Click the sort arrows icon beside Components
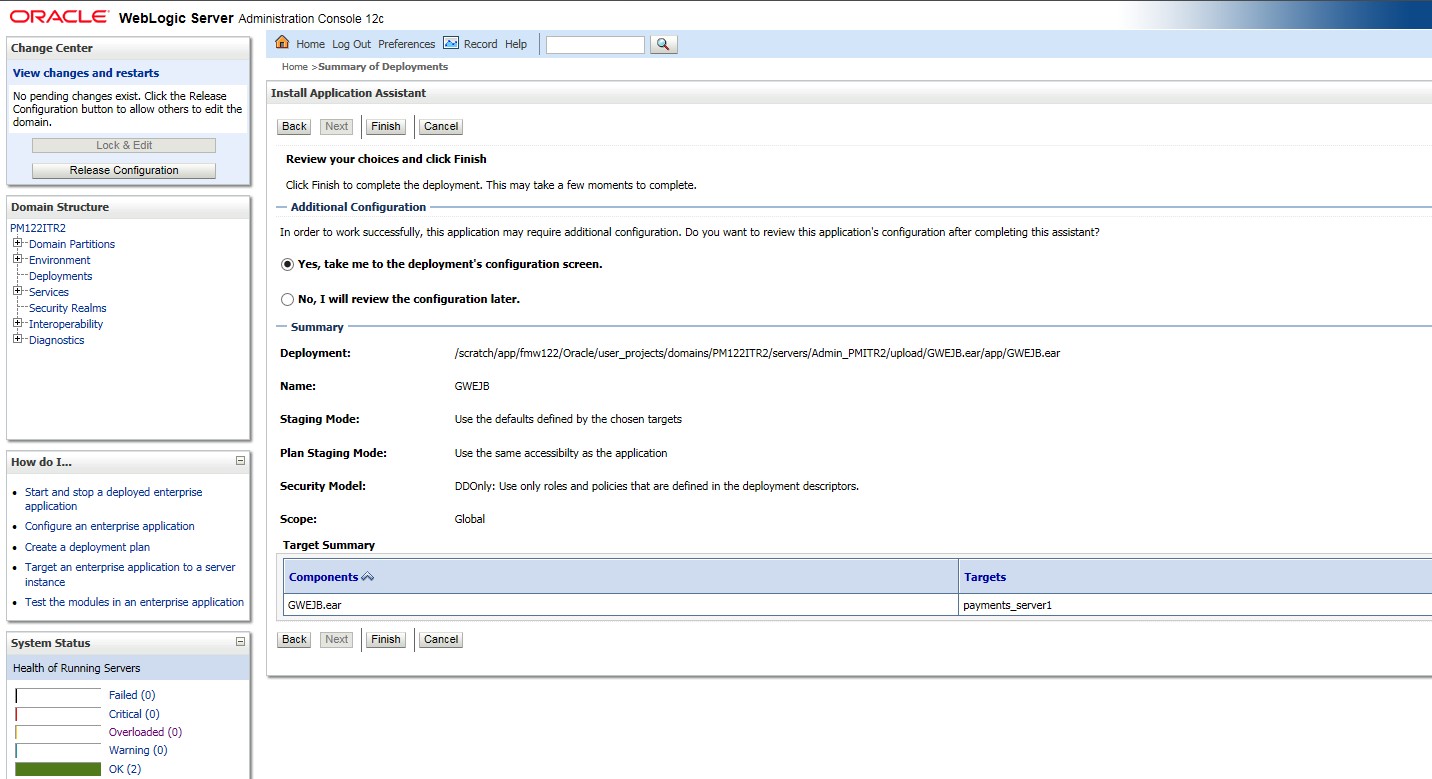1432x779 pixels. (x=367, y=577)
